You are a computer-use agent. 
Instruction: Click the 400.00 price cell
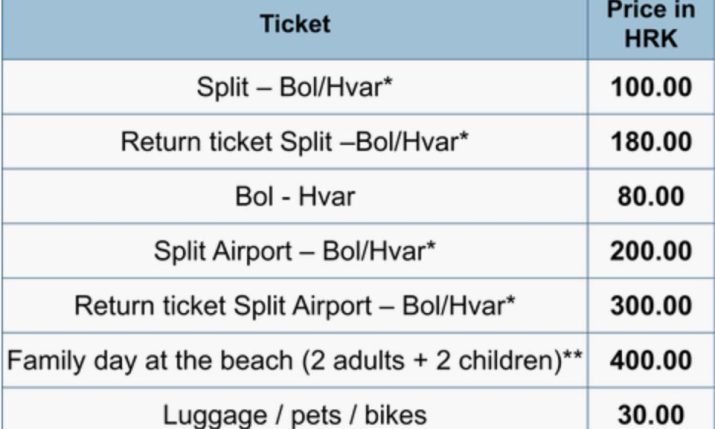(650, 359)
